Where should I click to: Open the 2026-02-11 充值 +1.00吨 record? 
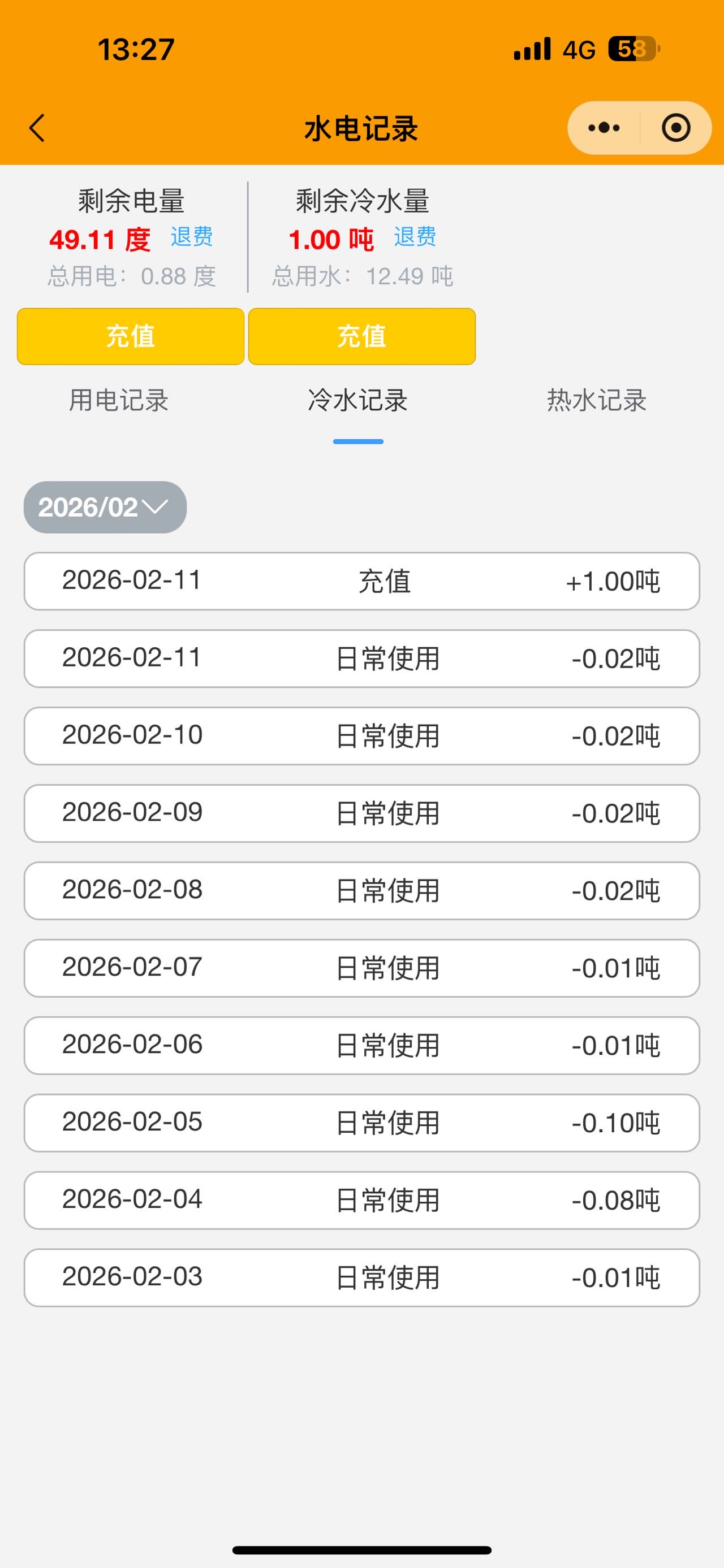(361, 581)
